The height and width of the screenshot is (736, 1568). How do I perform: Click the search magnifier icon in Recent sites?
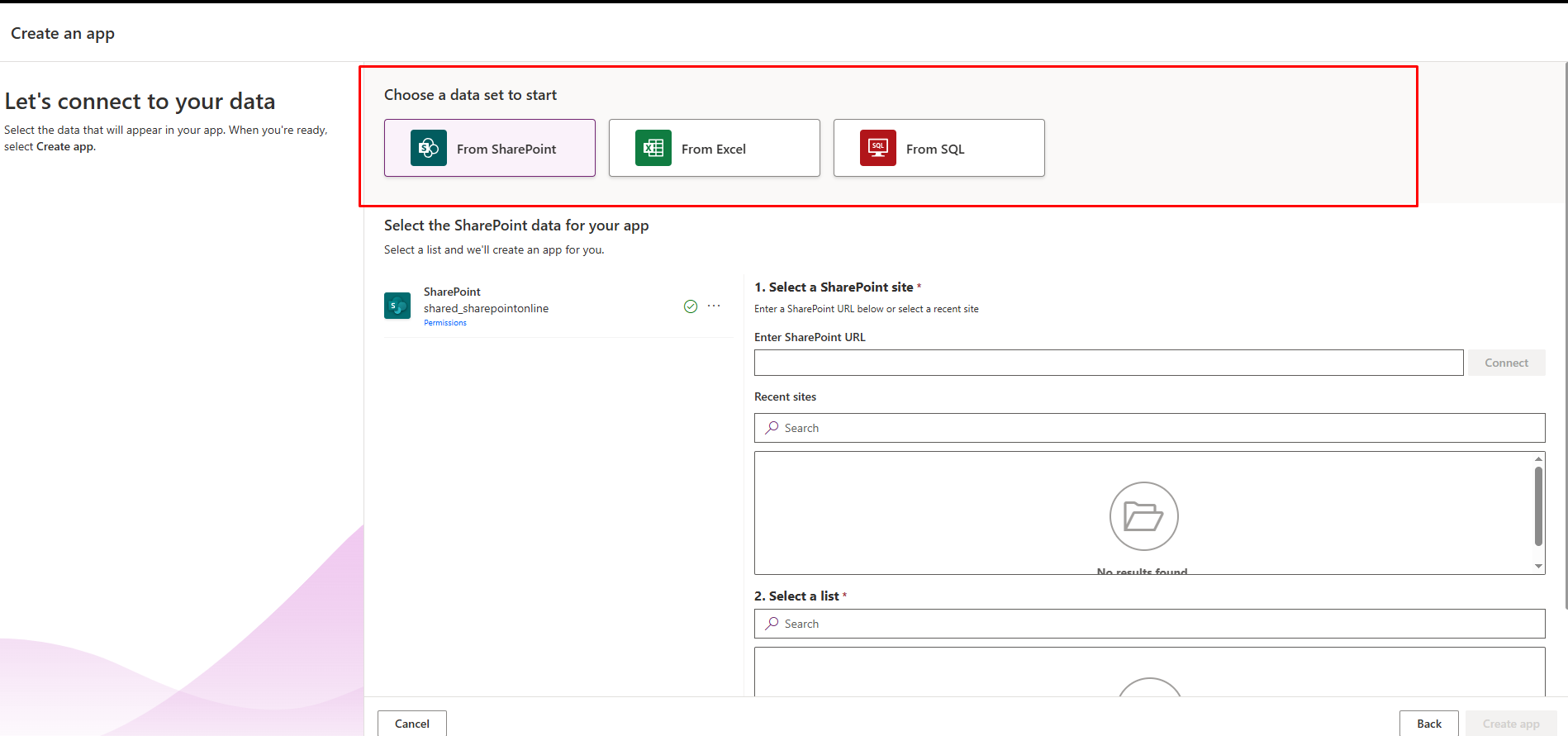[x=772, y=428]
